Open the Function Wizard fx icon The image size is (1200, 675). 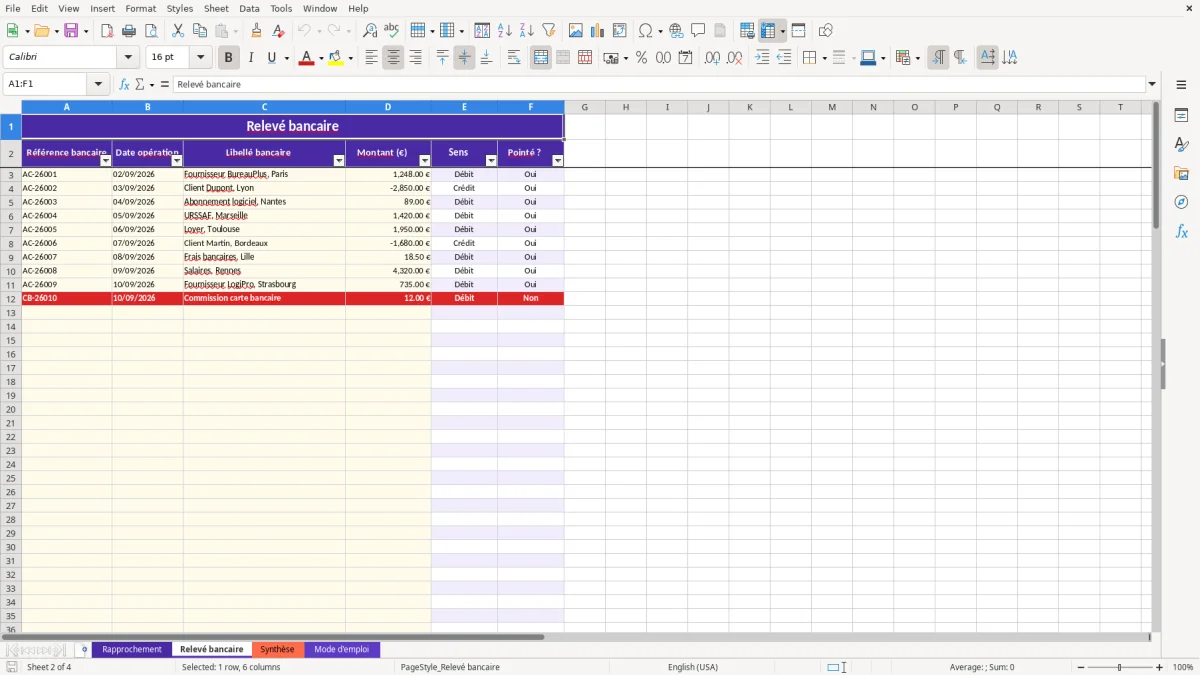point(124,84)
